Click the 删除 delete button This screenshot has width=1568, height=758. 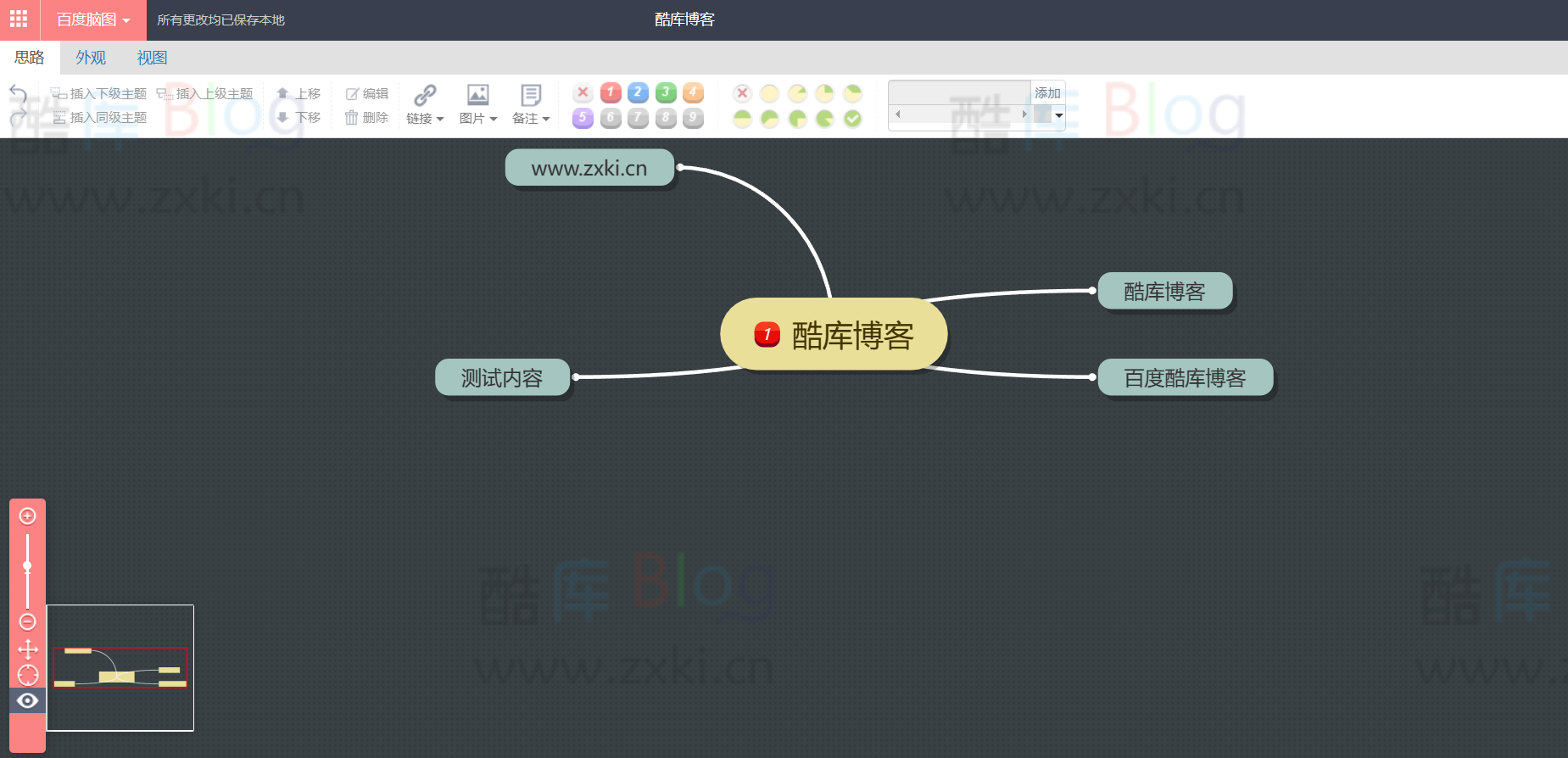(x=367, y=117)
